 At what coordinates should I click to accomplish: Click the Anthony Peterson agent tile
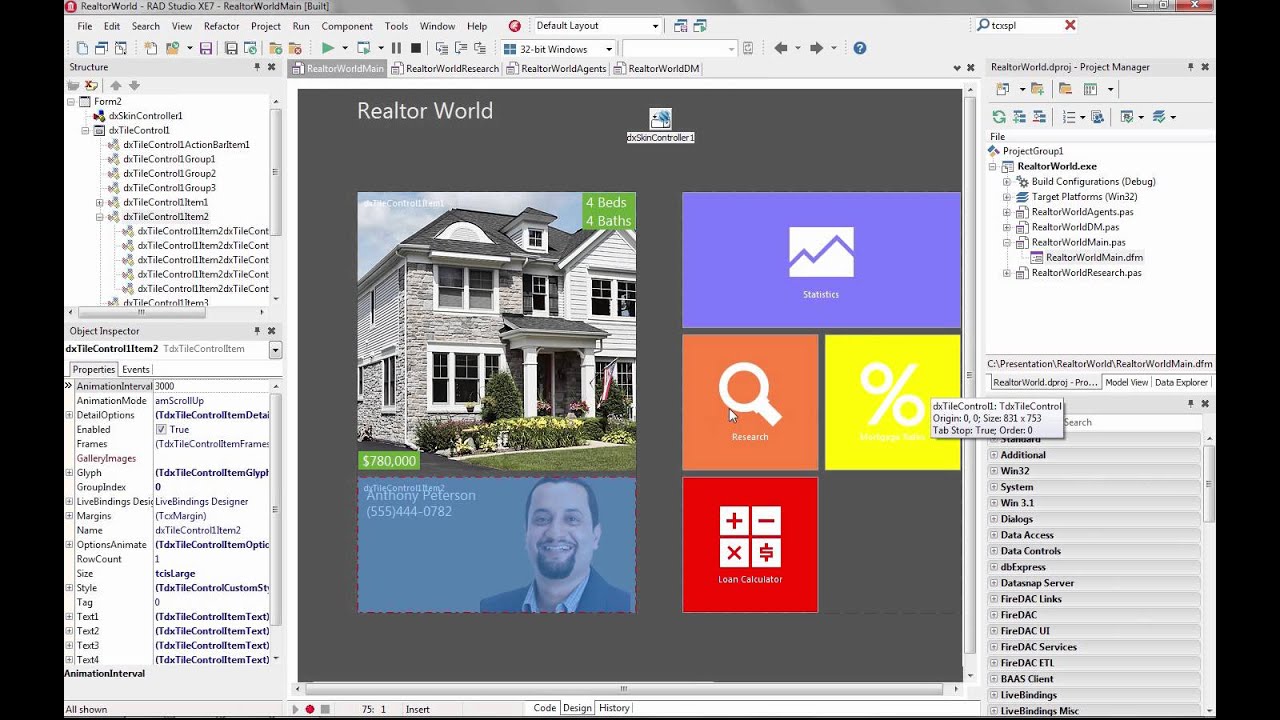coord(496,545)
